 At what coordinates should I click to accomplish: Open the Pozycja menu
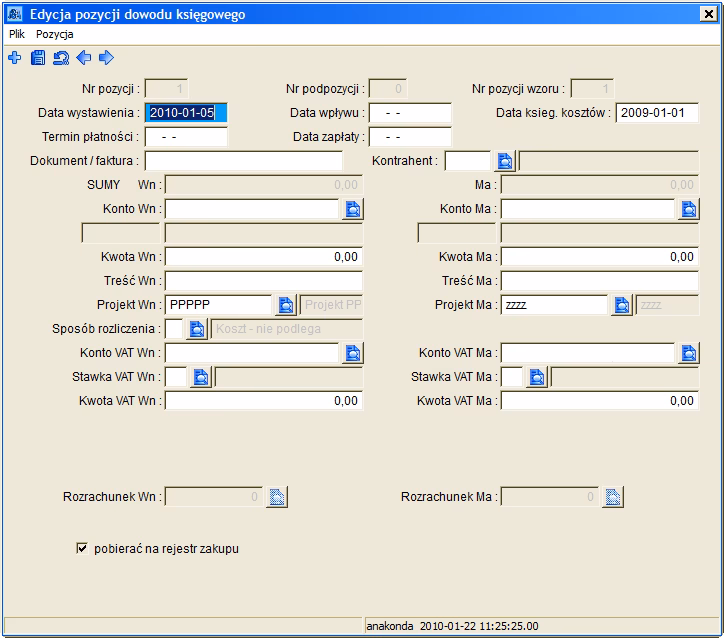point(55,34)
